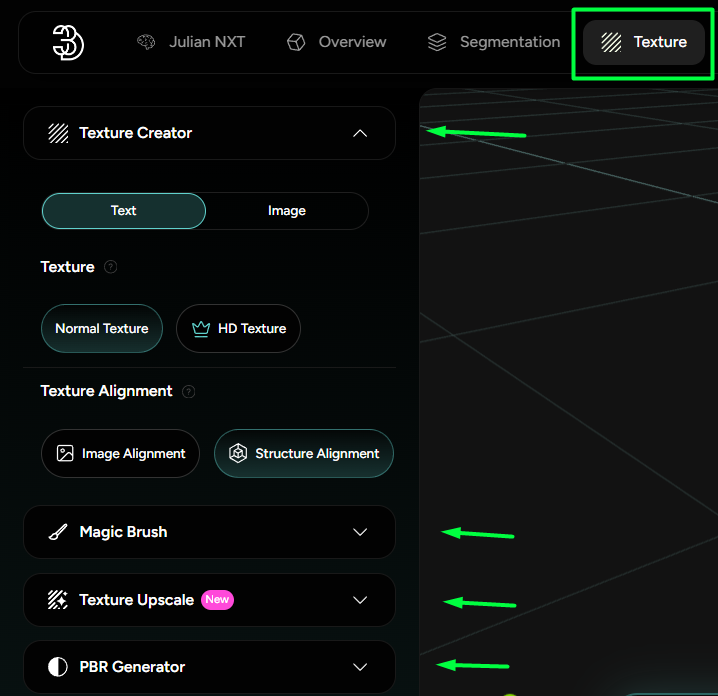Click the crown icon on HD Texture

(x=201, y=328)
